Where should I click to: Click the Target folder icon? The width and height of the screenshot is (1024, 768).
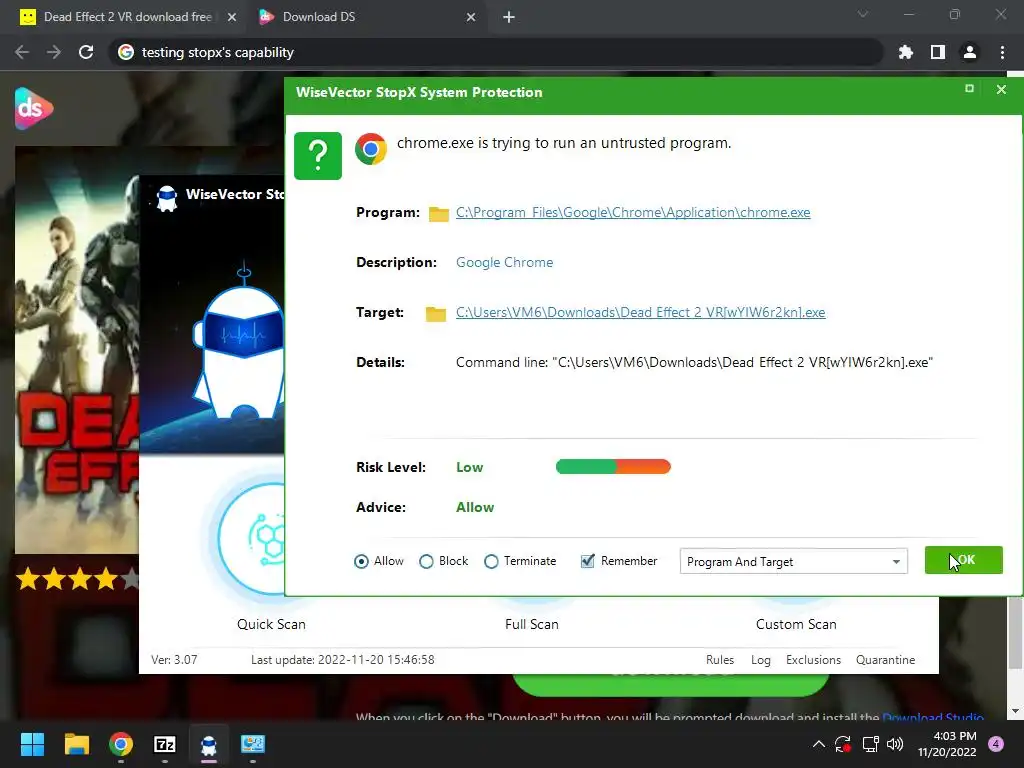pyautogui.click(x=436, y=313)
